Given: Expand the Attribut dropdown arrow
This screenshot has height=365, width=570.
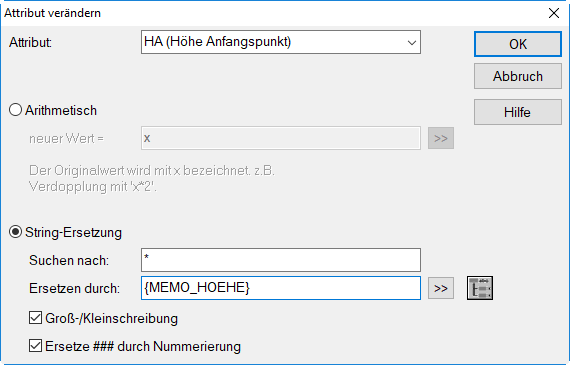Looking at the screenshot, I should pos(412,43).
